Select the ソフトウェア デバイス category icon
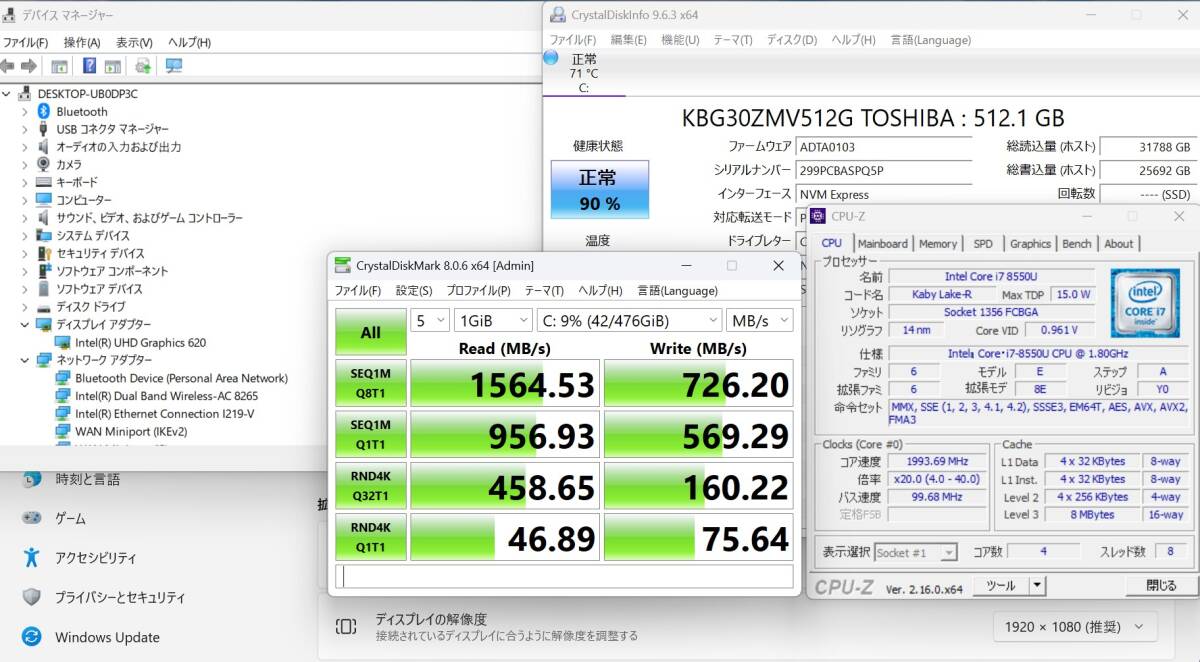 tap(44, 289)
